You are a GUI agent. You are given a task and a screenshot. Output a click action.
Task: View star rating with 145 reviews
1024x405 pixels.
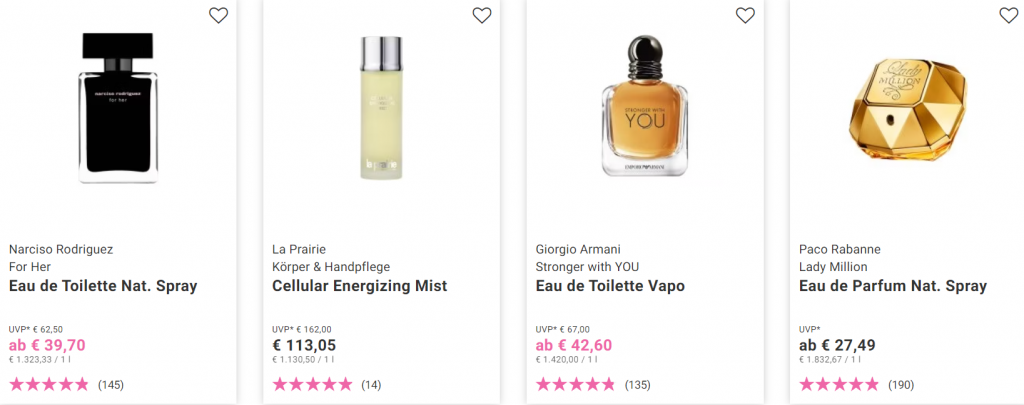coord(49,384)
